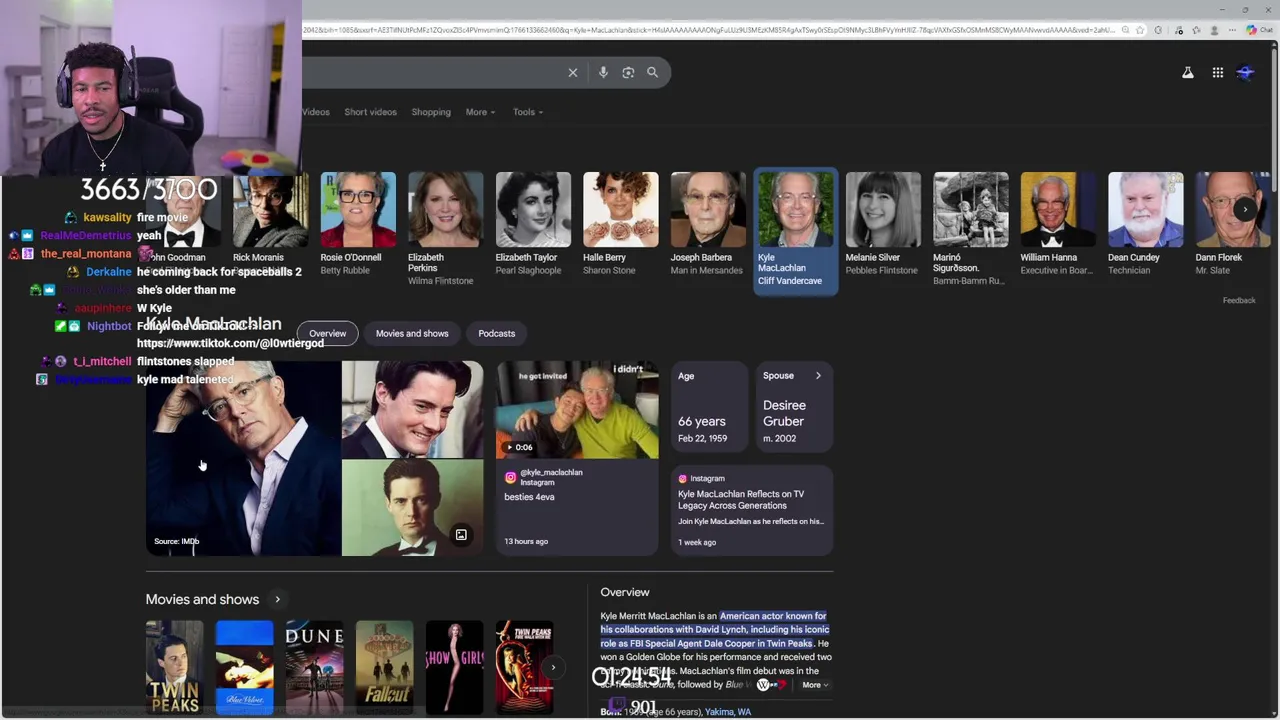Switch to the Shopping tab
The height and width of the screenshot is (720, 1280).
pos(431,112)
